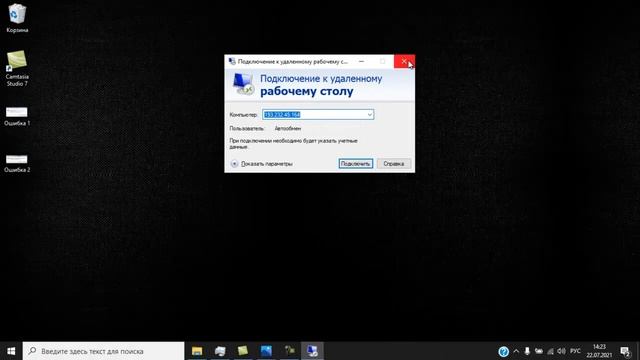Viewport: 640px width, 360px height.
Task: Click the Подключить button
Action: tap(356, 164)
